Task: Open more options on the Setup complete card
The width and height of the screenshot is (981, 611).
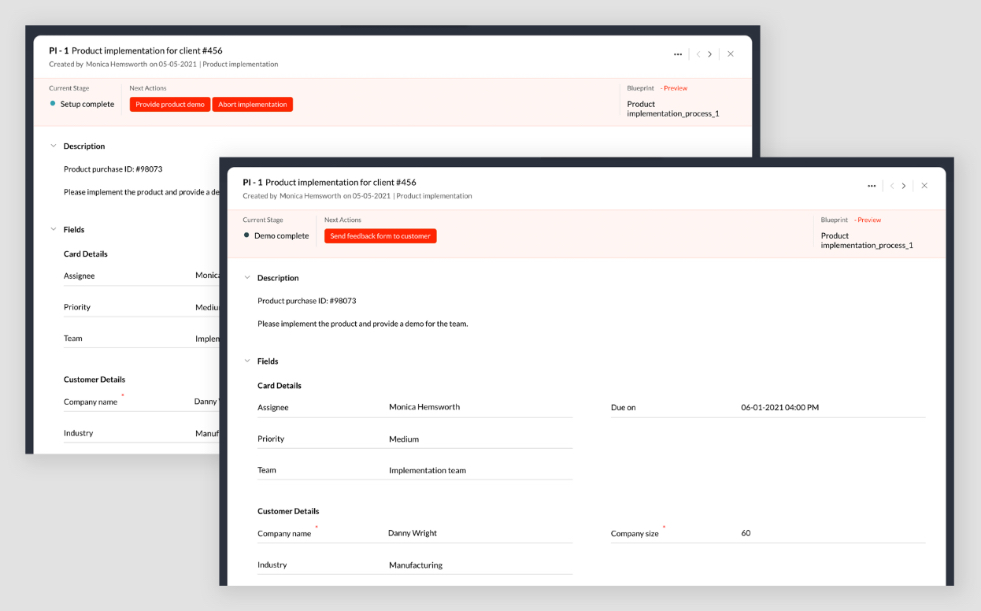Action: (677, 54)
